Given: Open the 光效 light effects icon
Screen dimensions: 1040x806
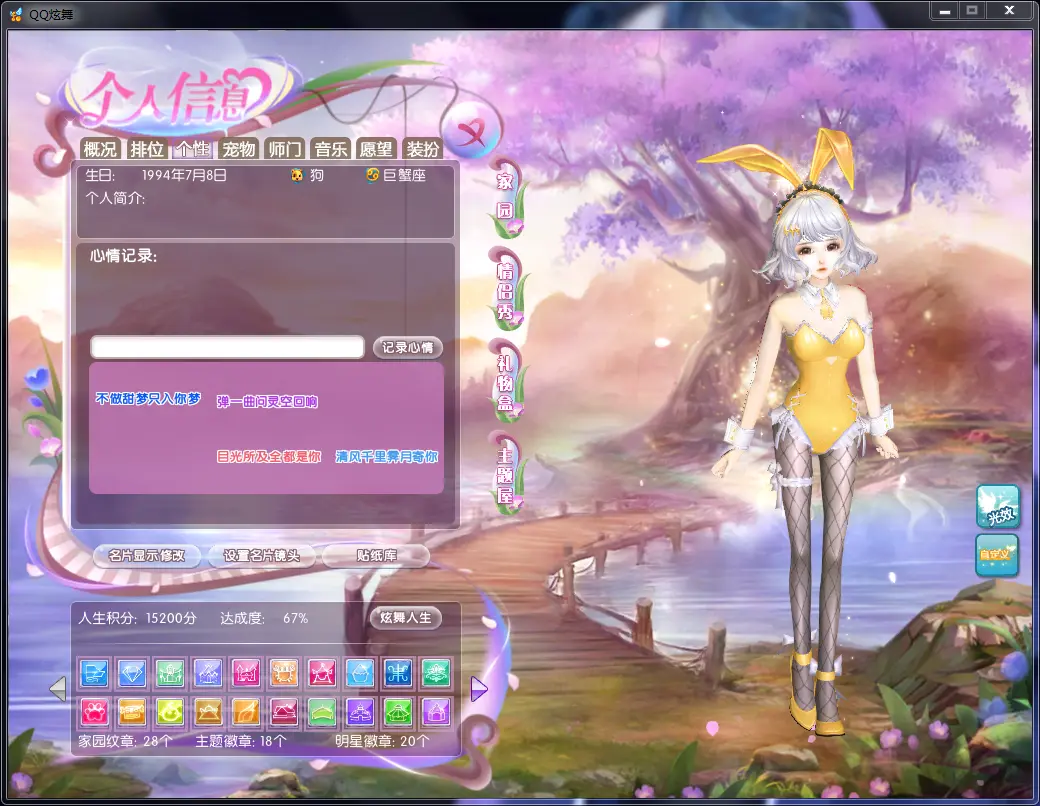Looking at the screenshot, I should 997,507.
